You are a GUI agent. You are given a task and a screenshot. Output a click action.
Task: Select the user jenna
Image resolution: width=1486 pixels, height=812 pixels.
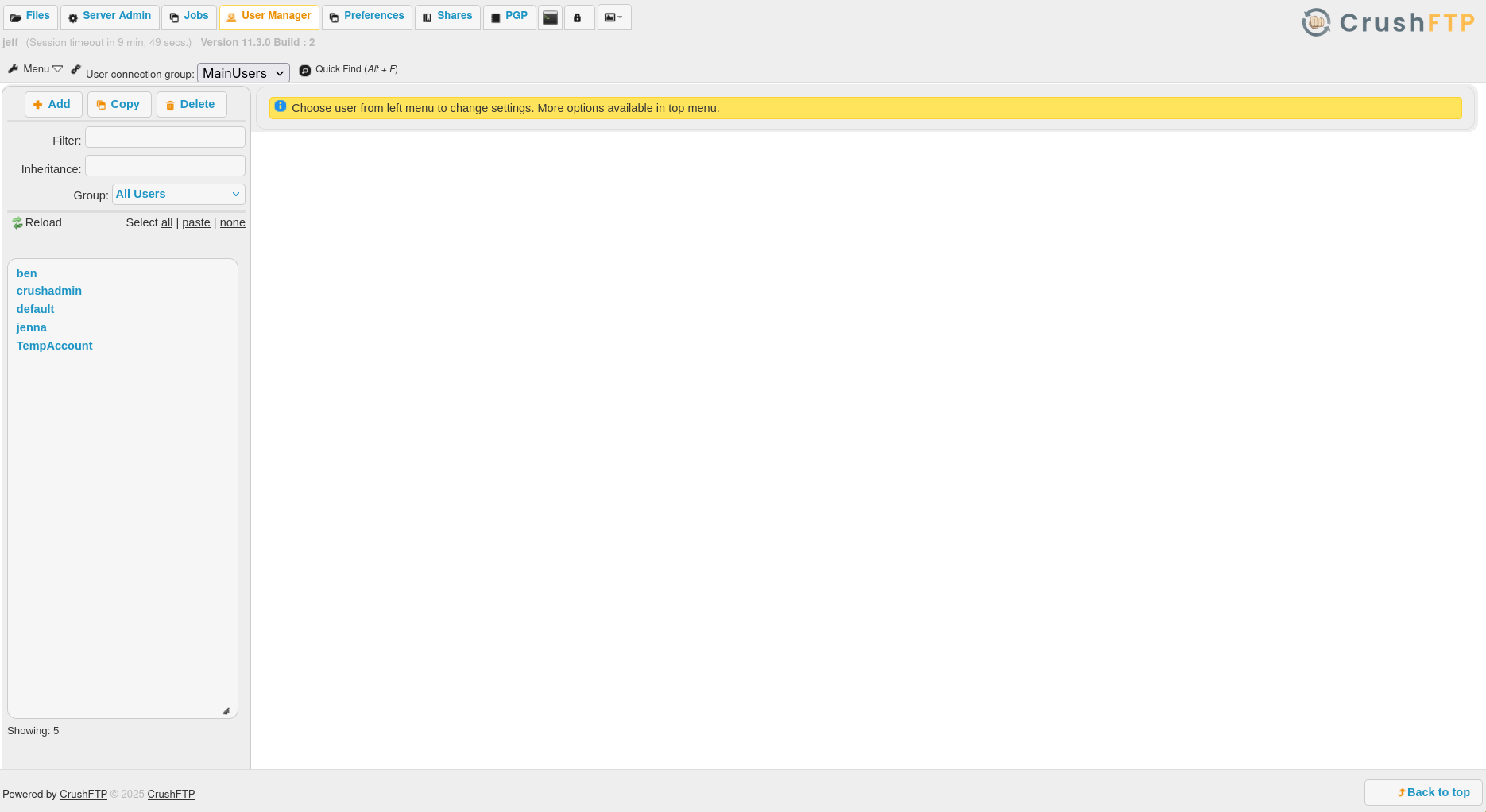[x=31, y=327]
